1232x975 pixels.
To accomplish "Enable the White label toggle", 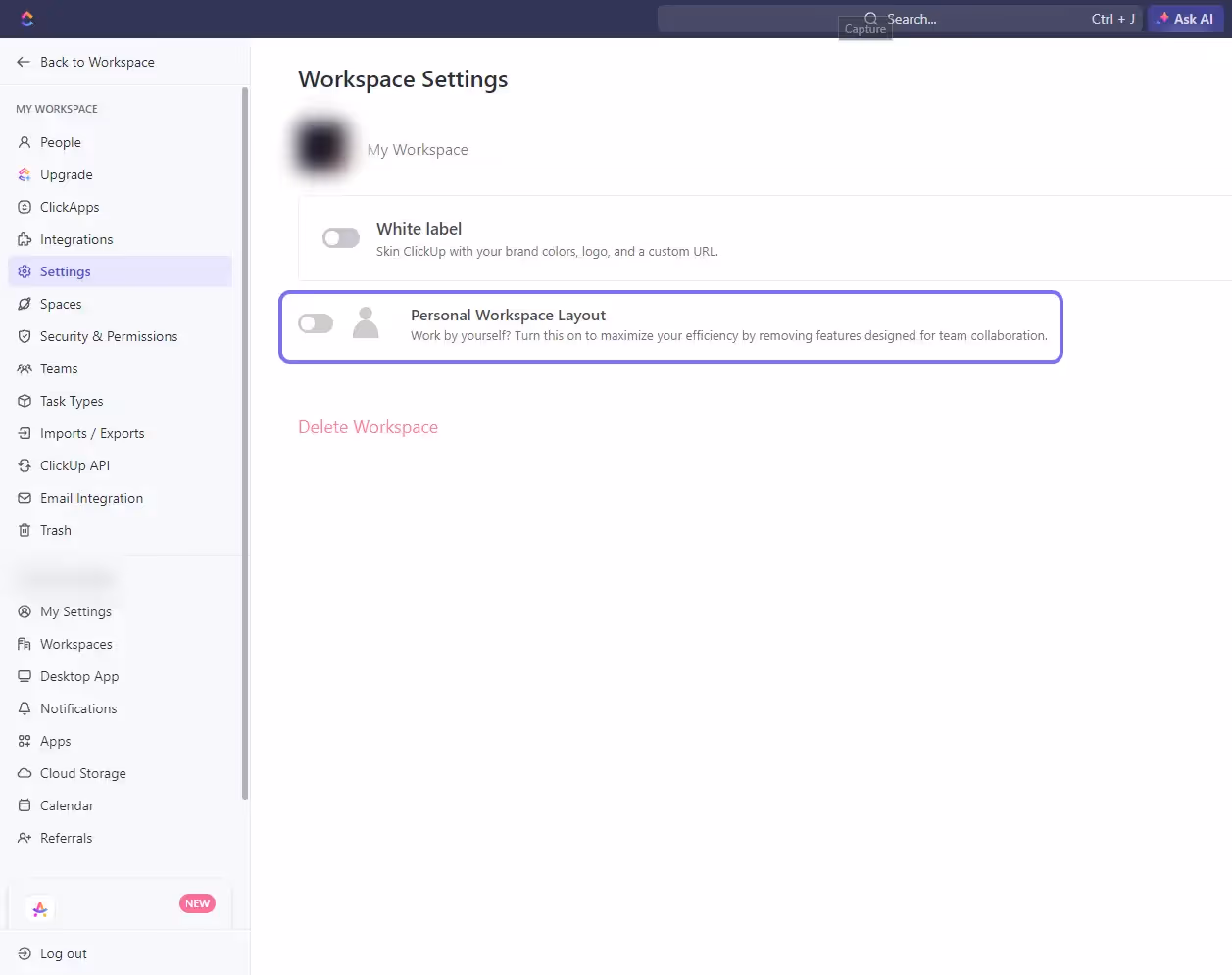I will (x=340, y=237).
